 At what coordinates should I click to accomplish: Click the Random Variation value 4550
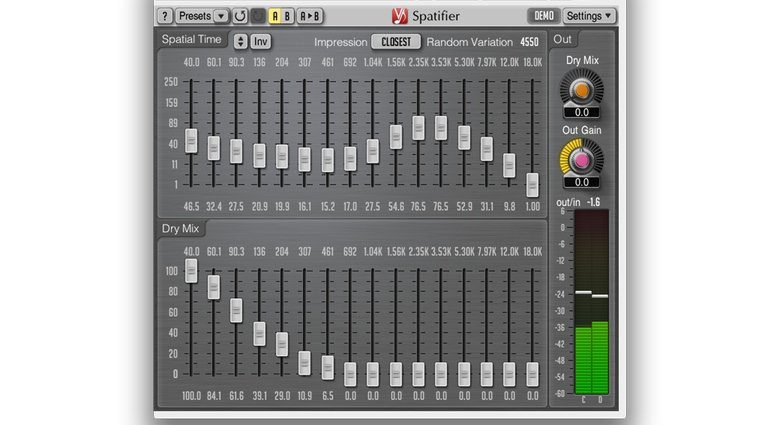tap(531, 42)
